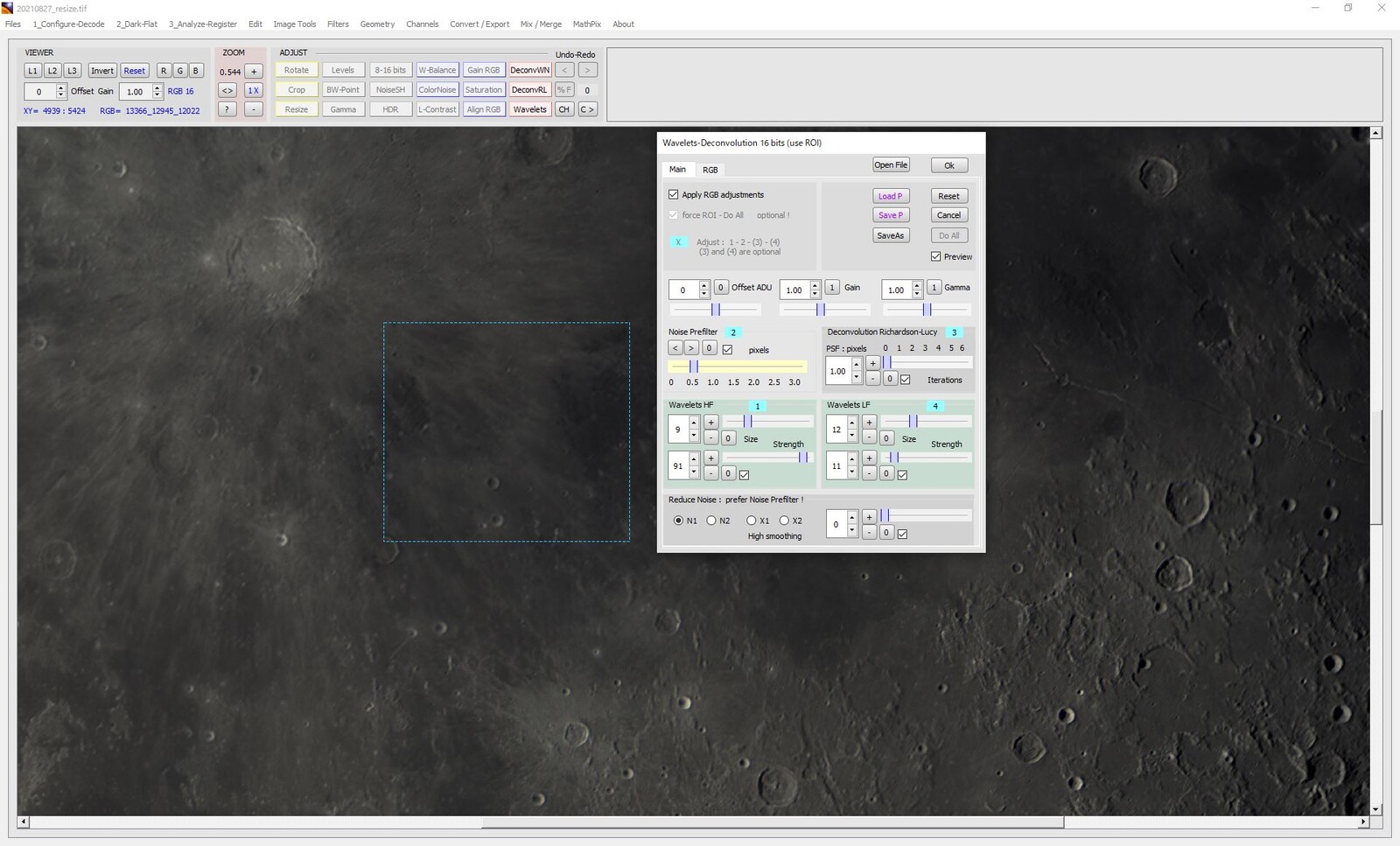Click the Wavelets HF size input field
Viewport: 1400px width, 846px height.
(677, 430)
